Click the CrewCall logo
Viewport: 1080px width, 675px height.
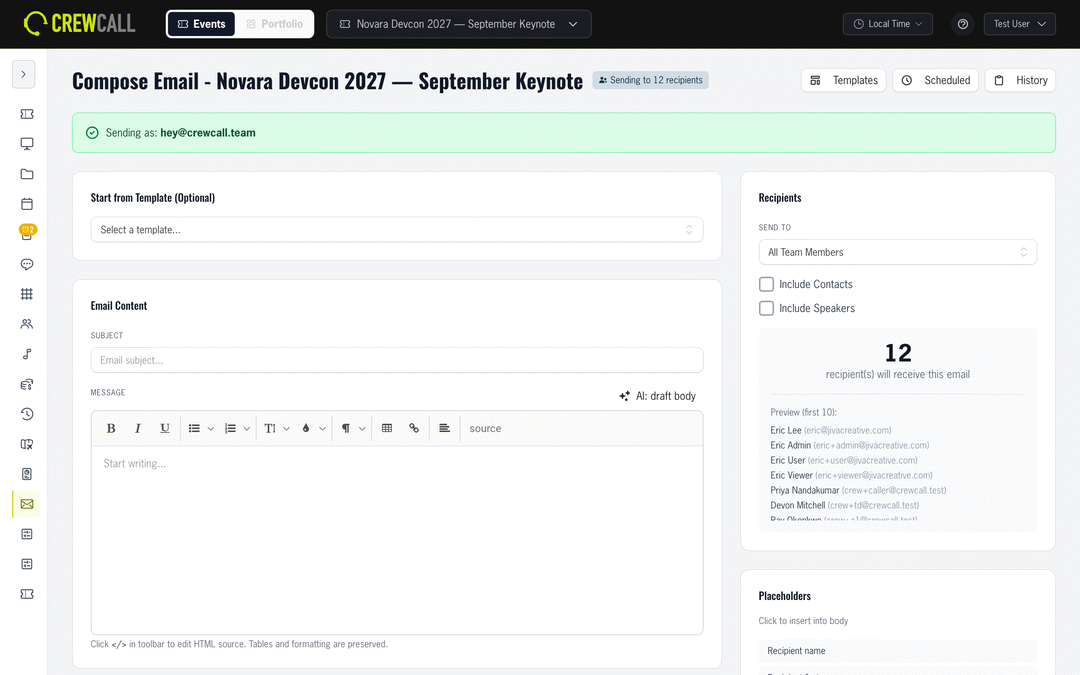coord(79,23)
